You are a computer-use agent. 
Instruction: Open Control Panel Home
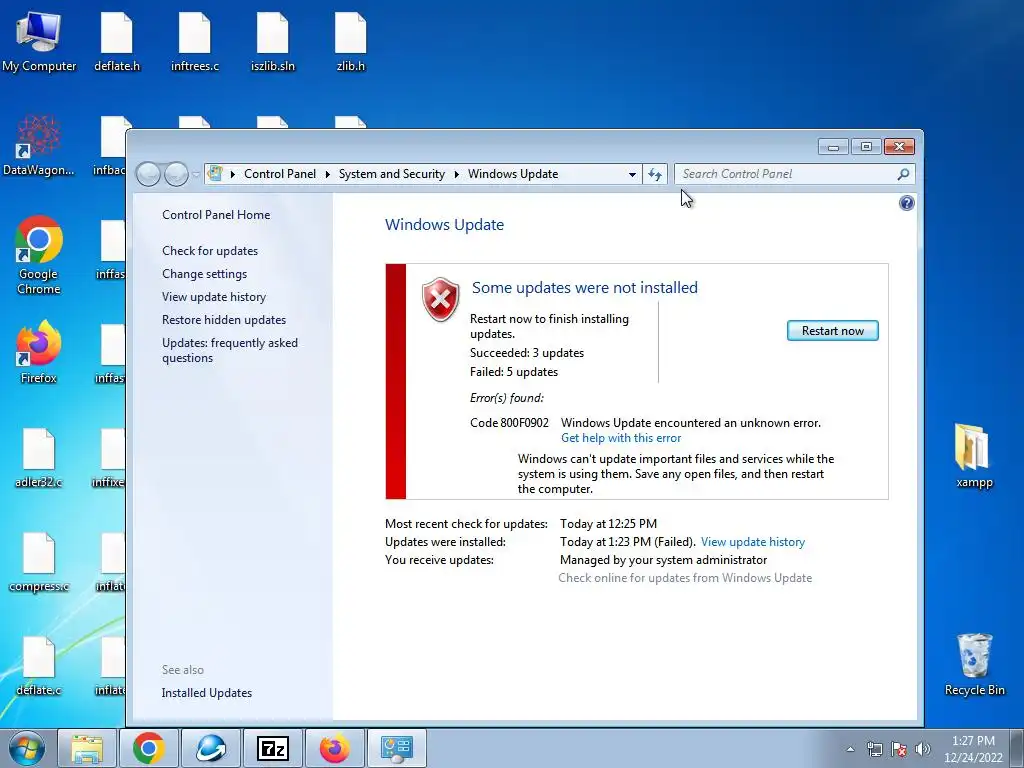point(216,215)
